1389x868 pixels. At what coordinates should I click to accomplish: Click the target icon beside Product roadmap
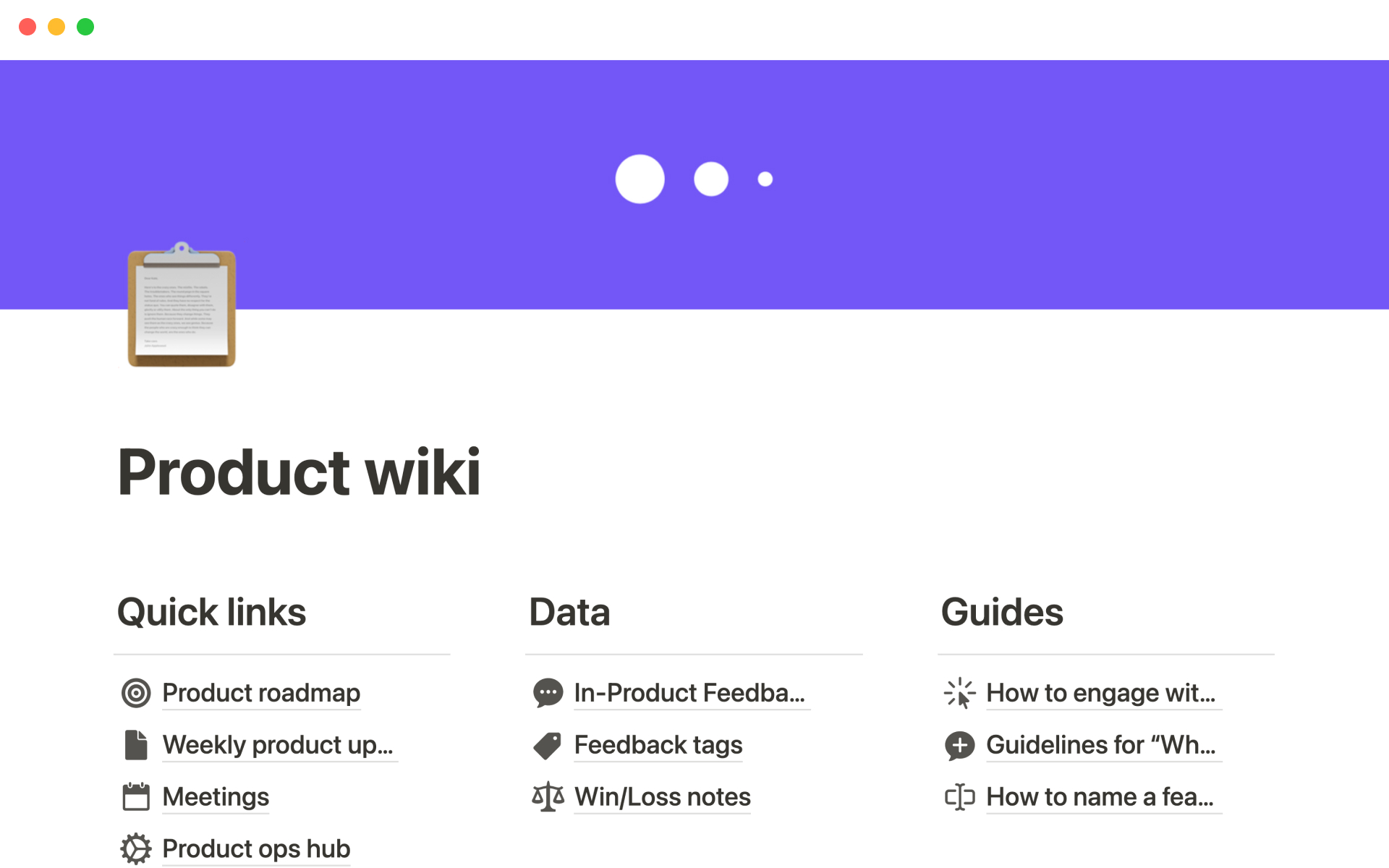point(136,693)
